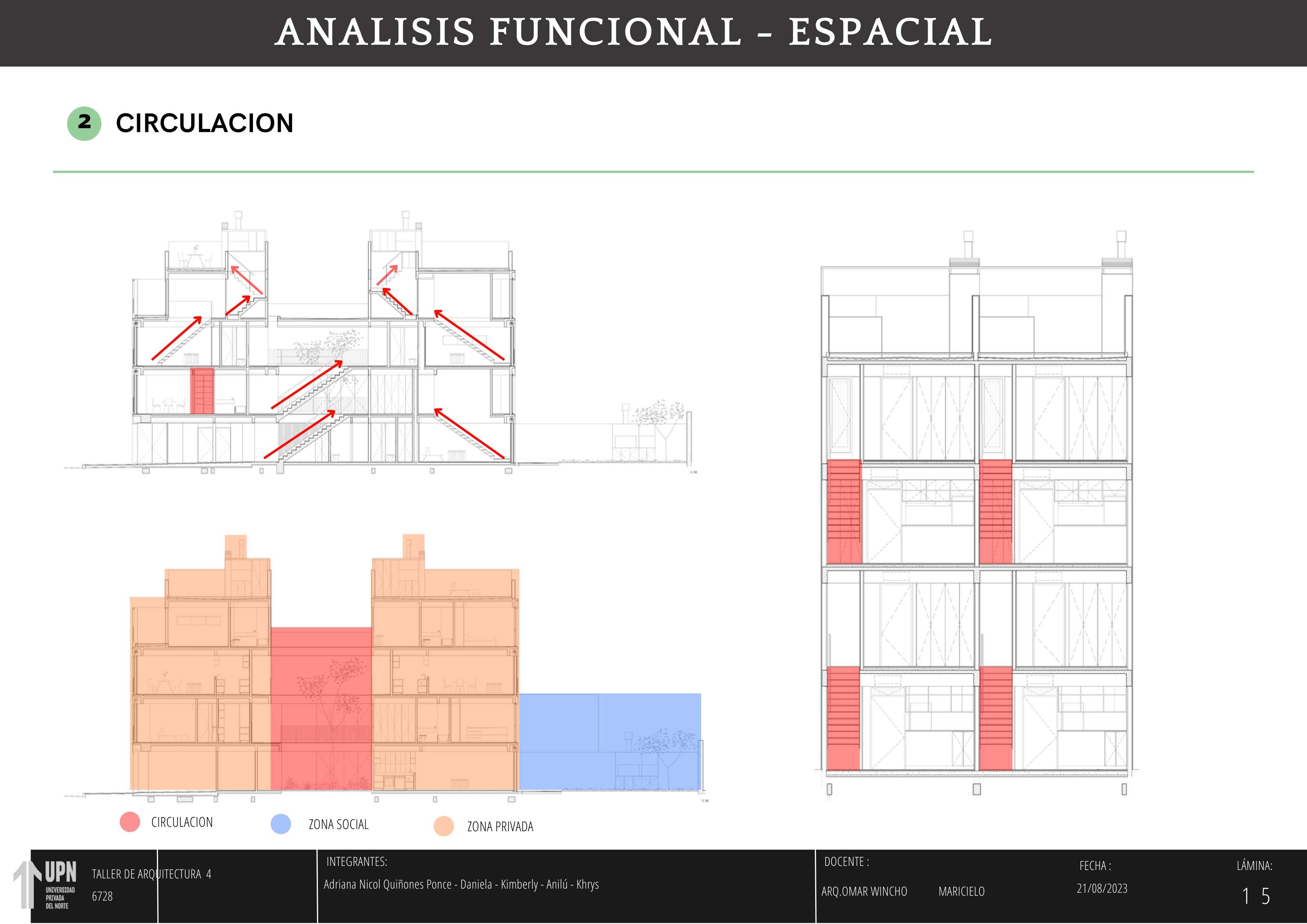Click the ANALISIS FUNCIONAL - ESPACIAL title
The height and width of the screenshot is (924, 1307).
point(634,32)
